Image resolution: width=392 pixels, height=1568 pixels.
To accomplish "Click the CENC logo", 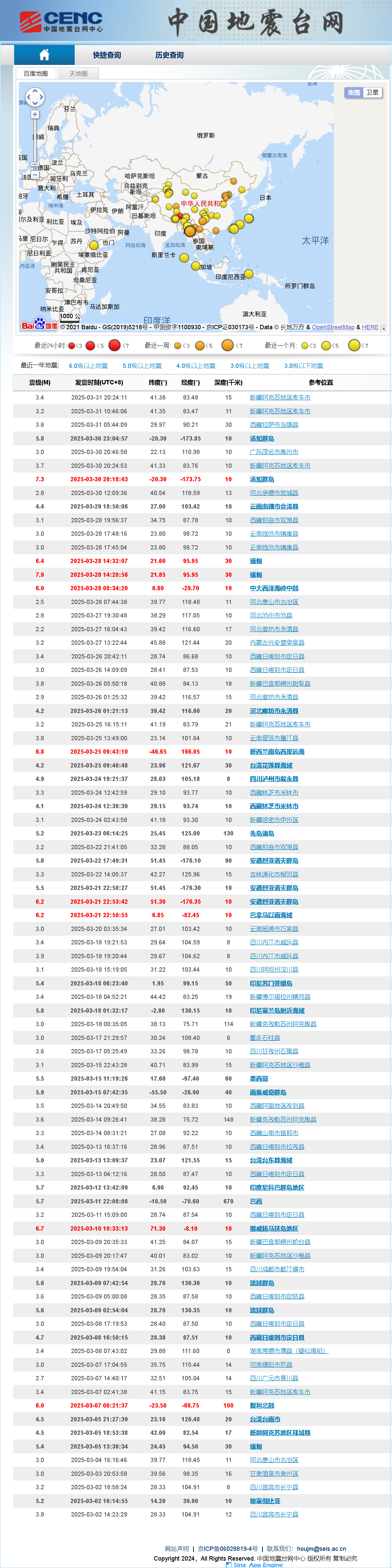I will coord(61,22).
